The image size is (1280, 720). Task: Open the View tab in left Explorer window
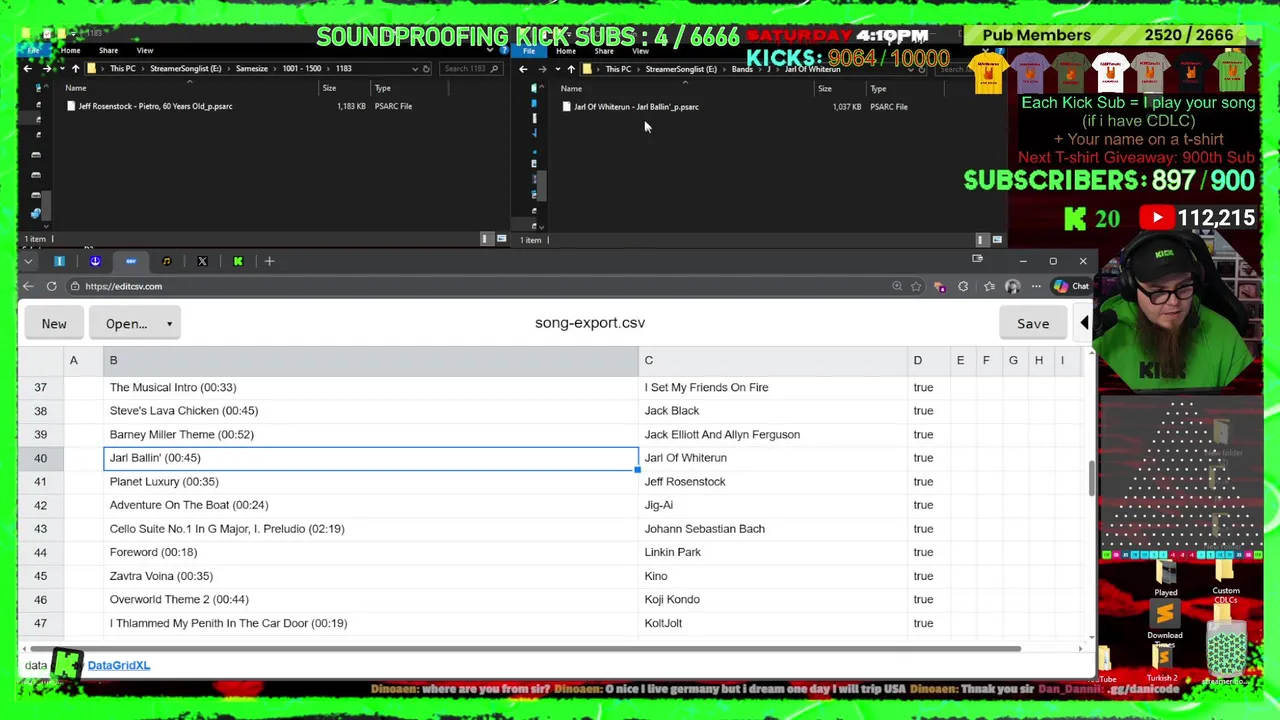[145, 50]
